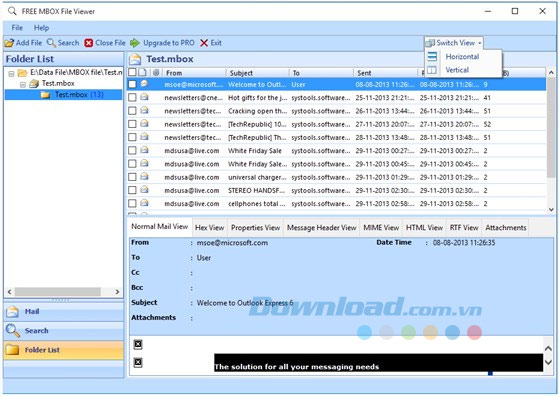
Task: Click the Folder List sidebar button
Action: pos(63,350)
